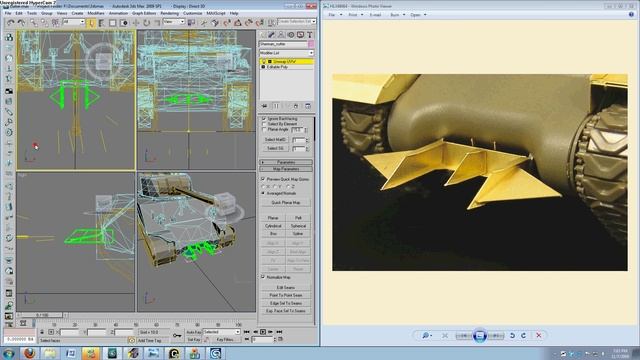
Task: Open the selection filter All dropdown
Action: click(74, 22)
